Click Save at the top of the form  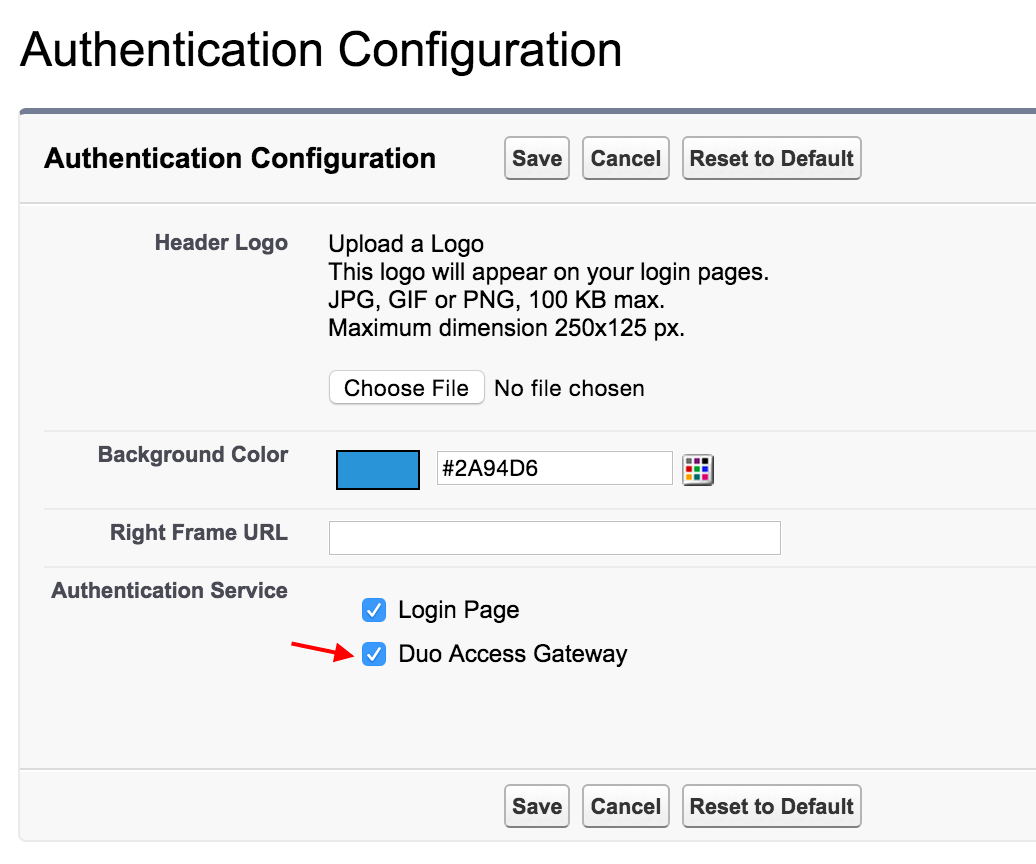click(536, 158)
